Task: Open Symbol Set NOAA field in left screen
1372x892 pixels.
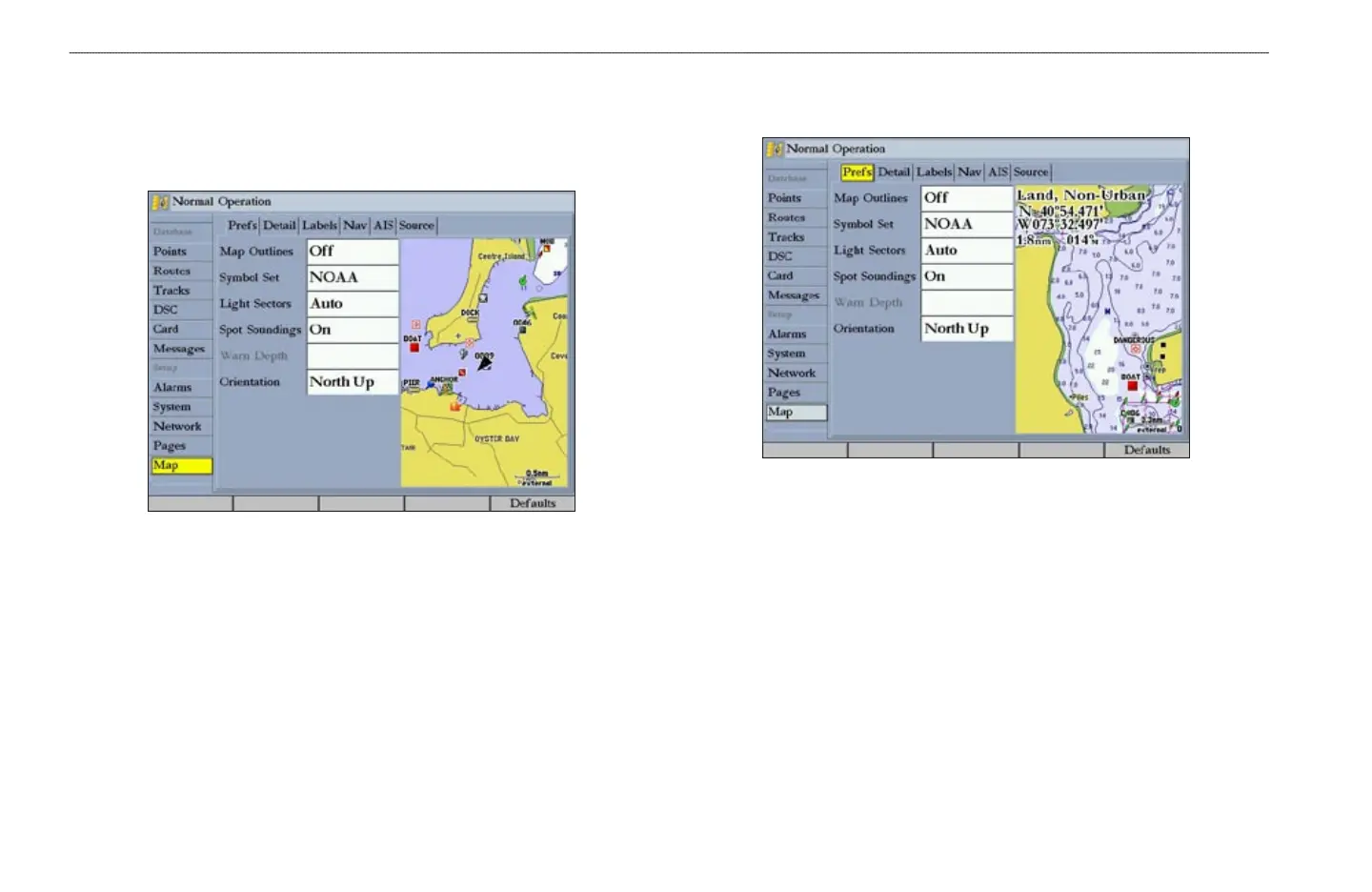Action: (x=352, y=277)
